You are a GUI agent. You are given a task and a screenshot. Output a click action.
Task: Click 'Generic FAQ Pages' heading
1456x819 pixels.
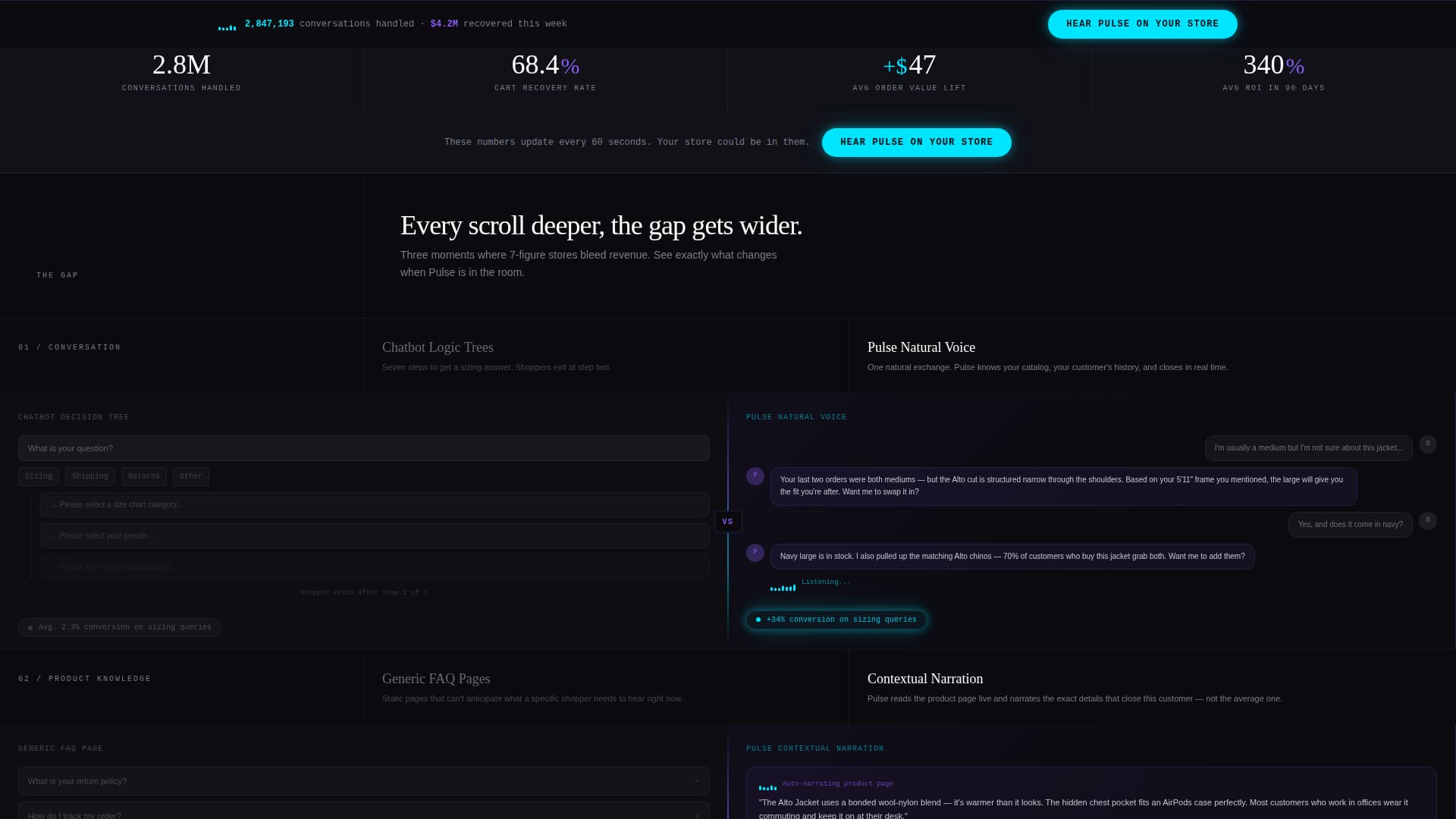436,679
